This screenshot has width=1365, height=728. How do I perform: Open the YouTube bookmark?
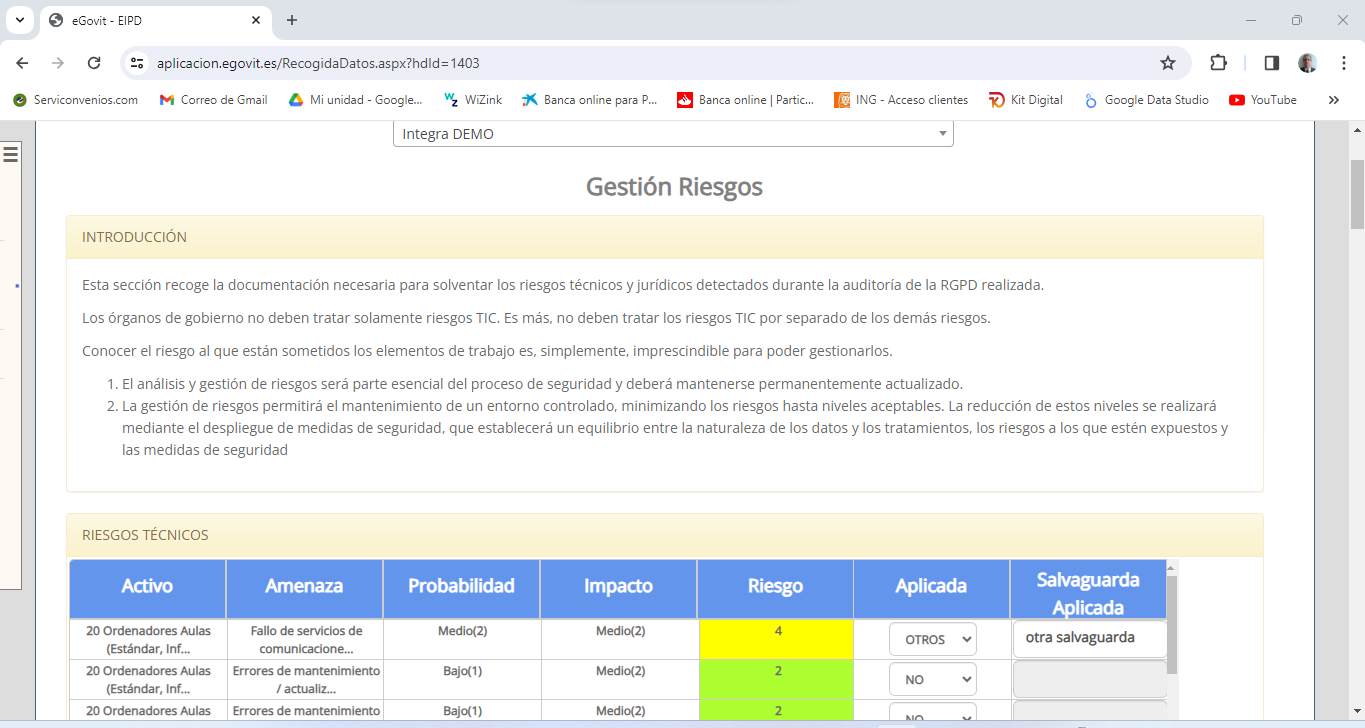1263,100
